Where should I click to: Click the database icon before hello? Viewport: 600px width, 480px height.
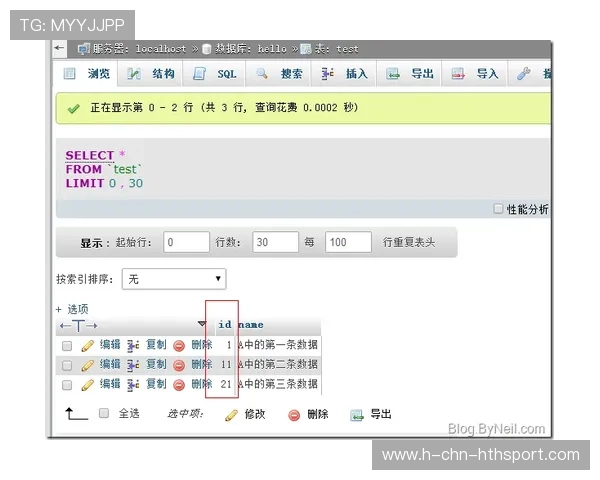click(206, 49)
